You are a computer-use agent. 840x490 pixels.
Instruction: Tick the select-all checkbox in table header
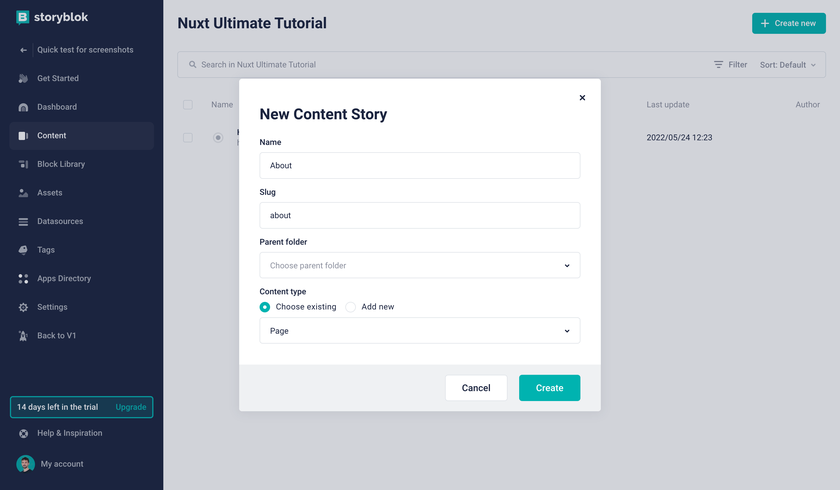[188, 105]
